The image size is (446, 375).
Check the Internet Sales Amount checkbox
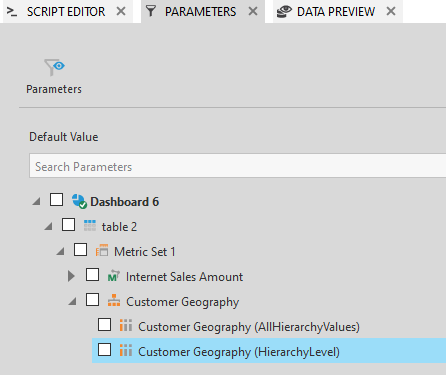(x=92, y=275)
